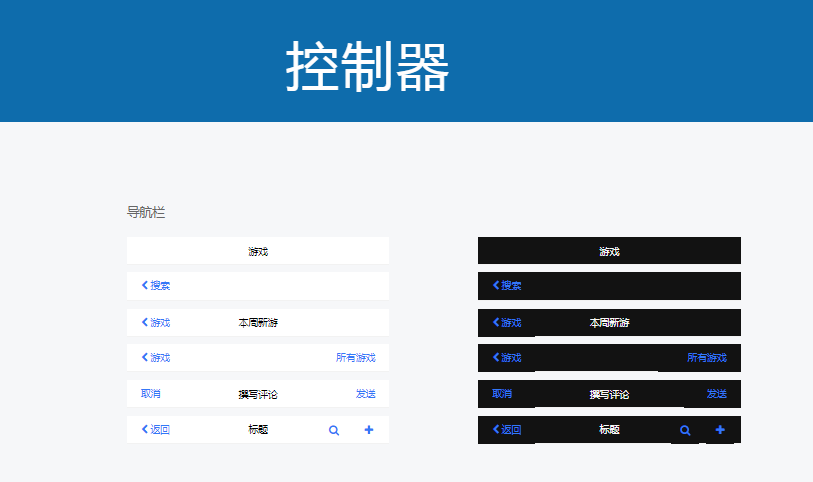Click the plus icon in the light navigation bar
The width and height of the screenshot is (813, 482).
coord(369,430)
